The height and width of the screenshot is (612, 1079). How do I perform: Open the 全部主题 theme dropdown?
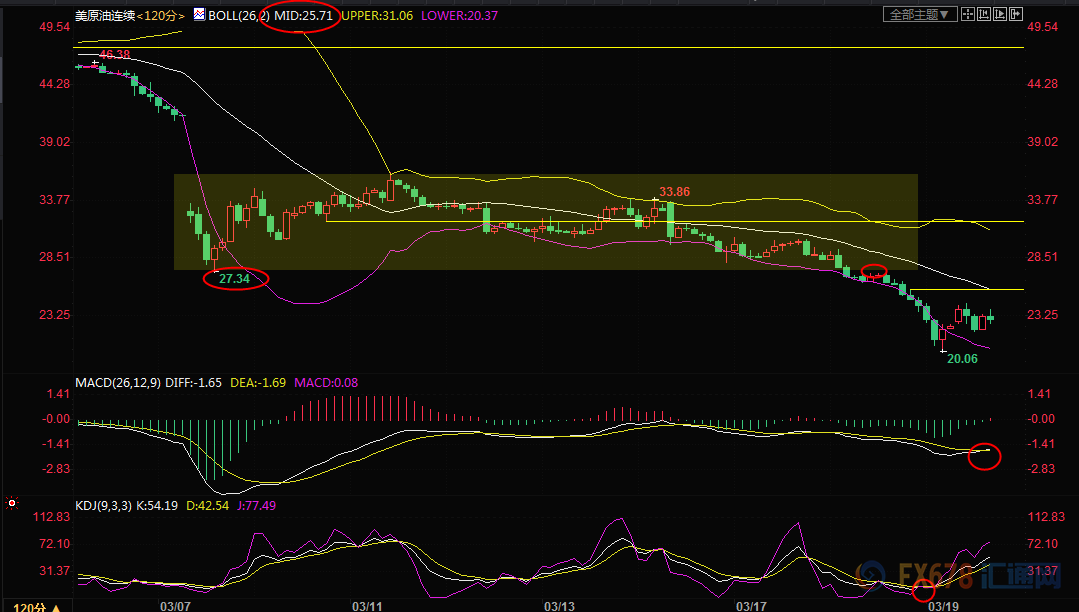point(920,14)
